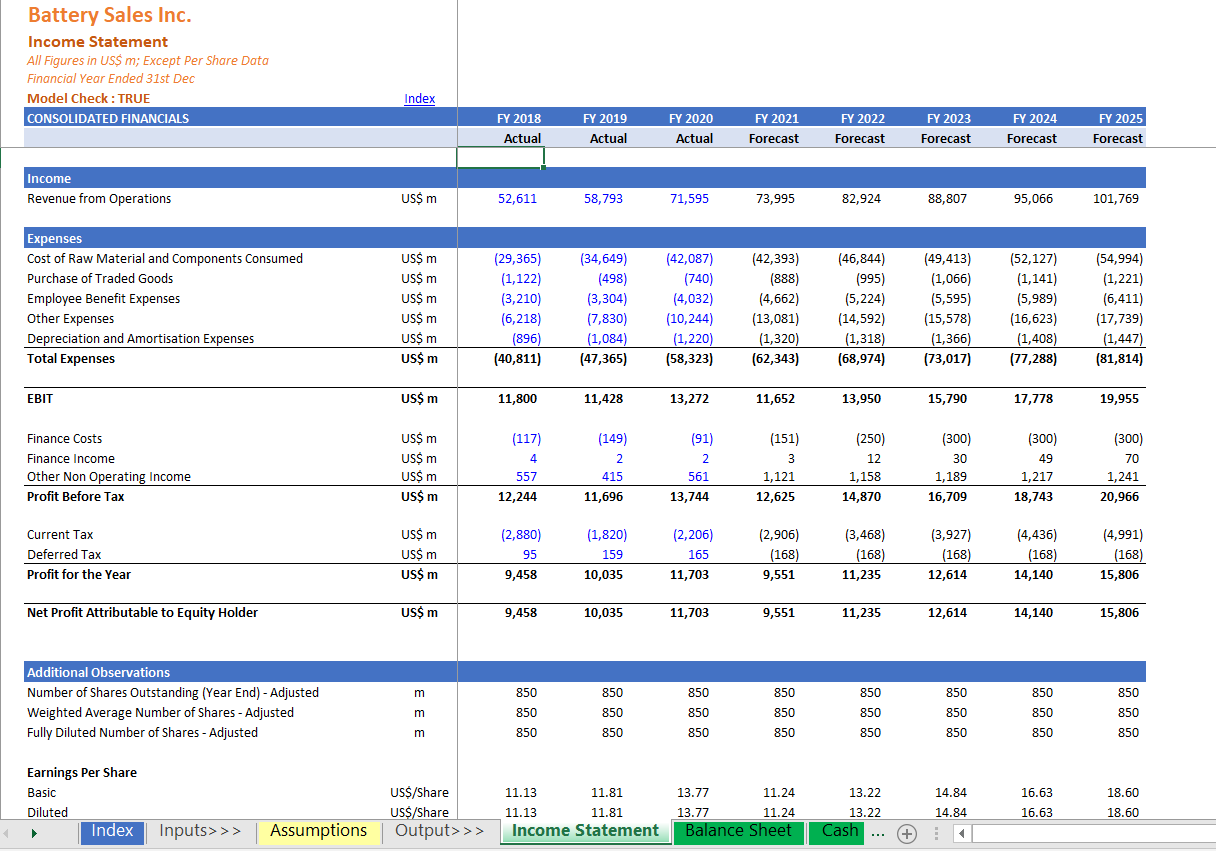The image size is (1216, 851).
Task: Click 'CONSOLIDATED FINANCIALS' header cell
Action: pos(108,118)
